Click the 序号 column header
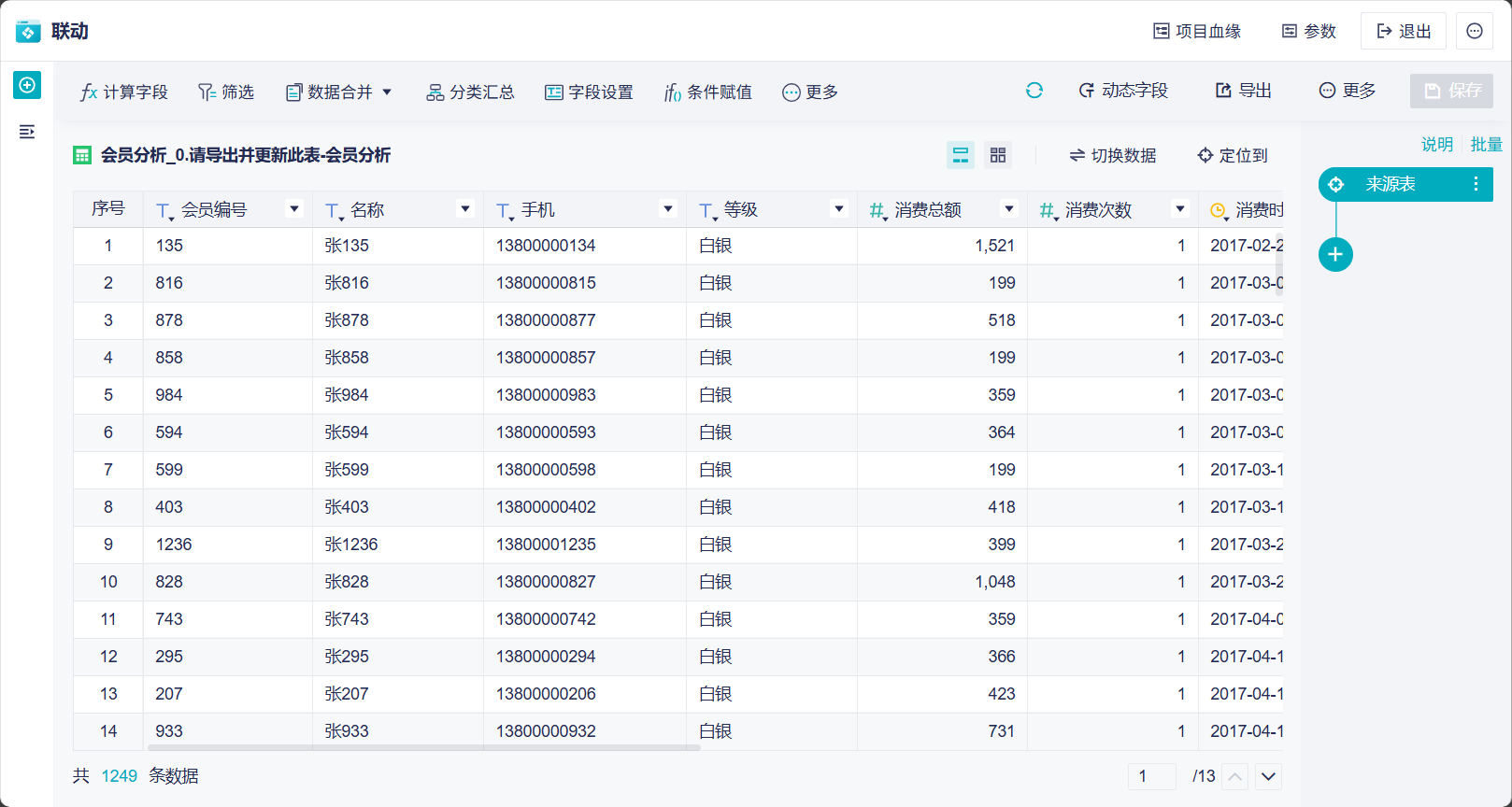This screenshot has height=807, width=1512. point(108,209)
